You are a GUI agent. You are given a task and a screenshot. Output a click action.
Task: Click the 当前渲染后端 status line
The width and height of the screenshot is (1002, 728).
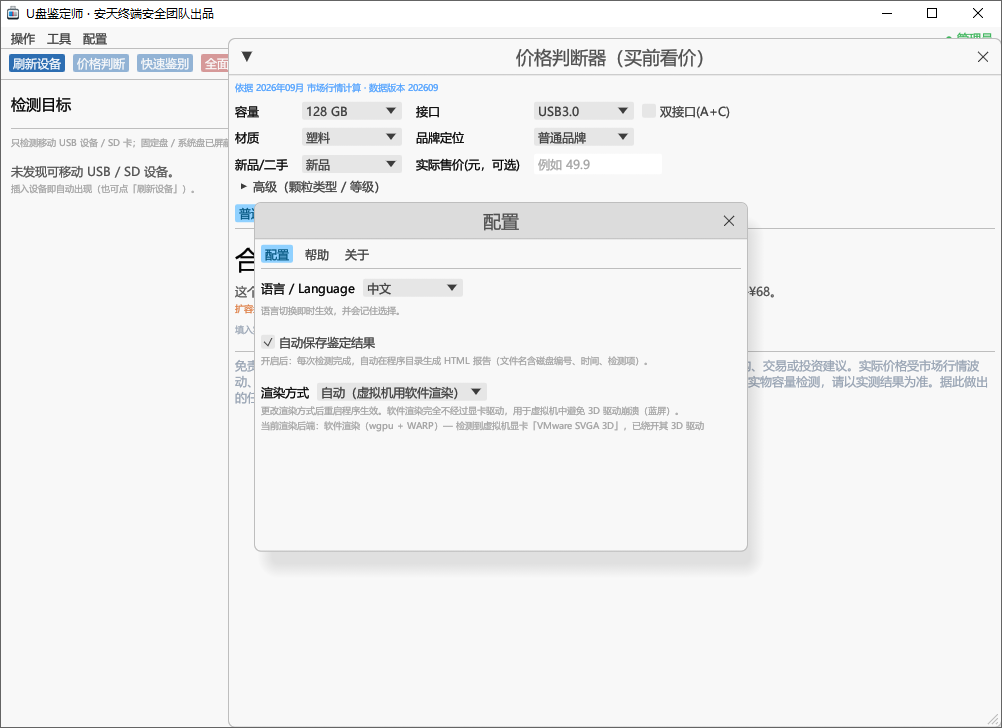coord(482,426)
